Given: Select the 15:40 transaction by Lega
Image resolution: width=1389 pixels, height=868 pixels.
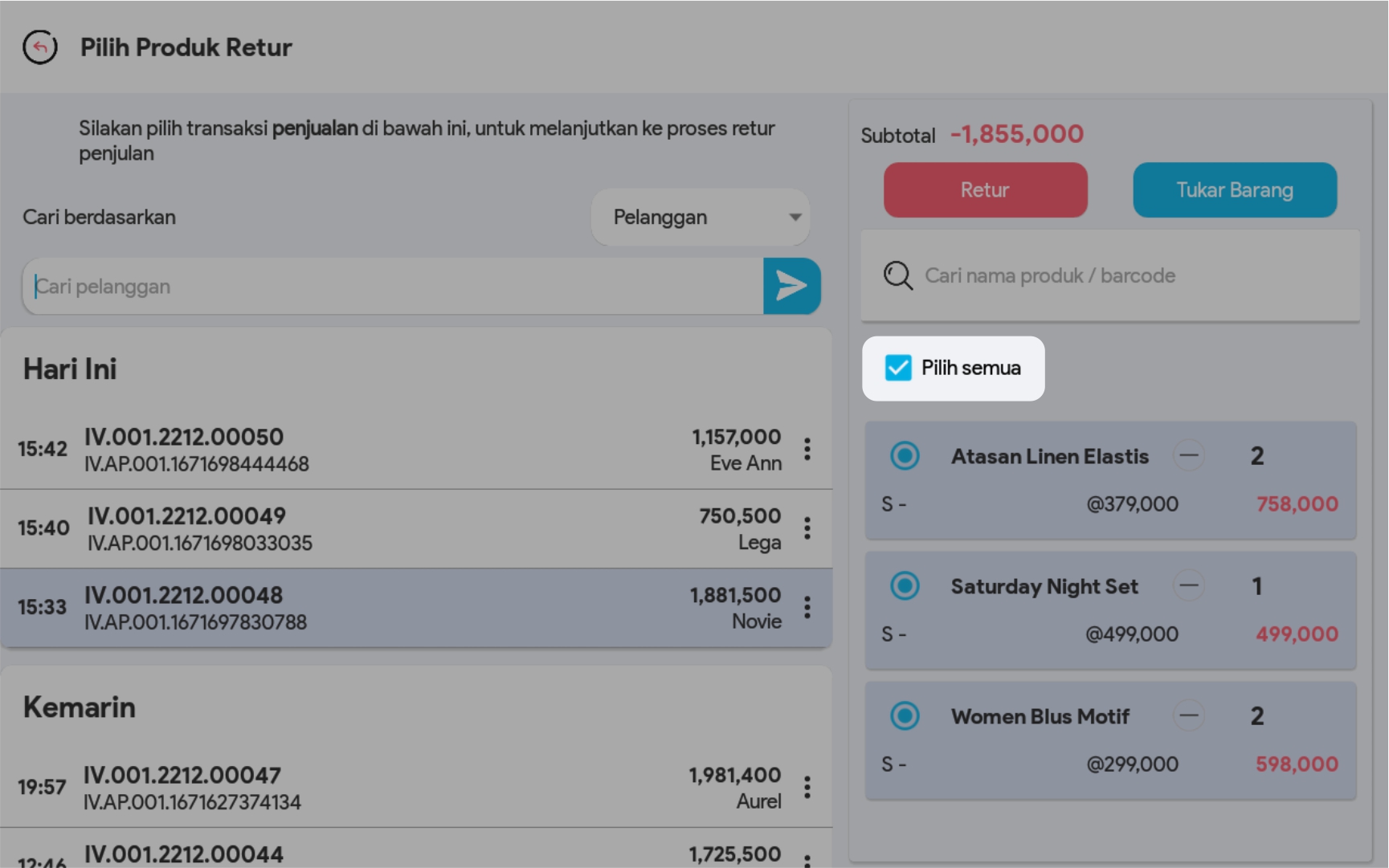Looking at the screenshot, I should pos(402,529).
